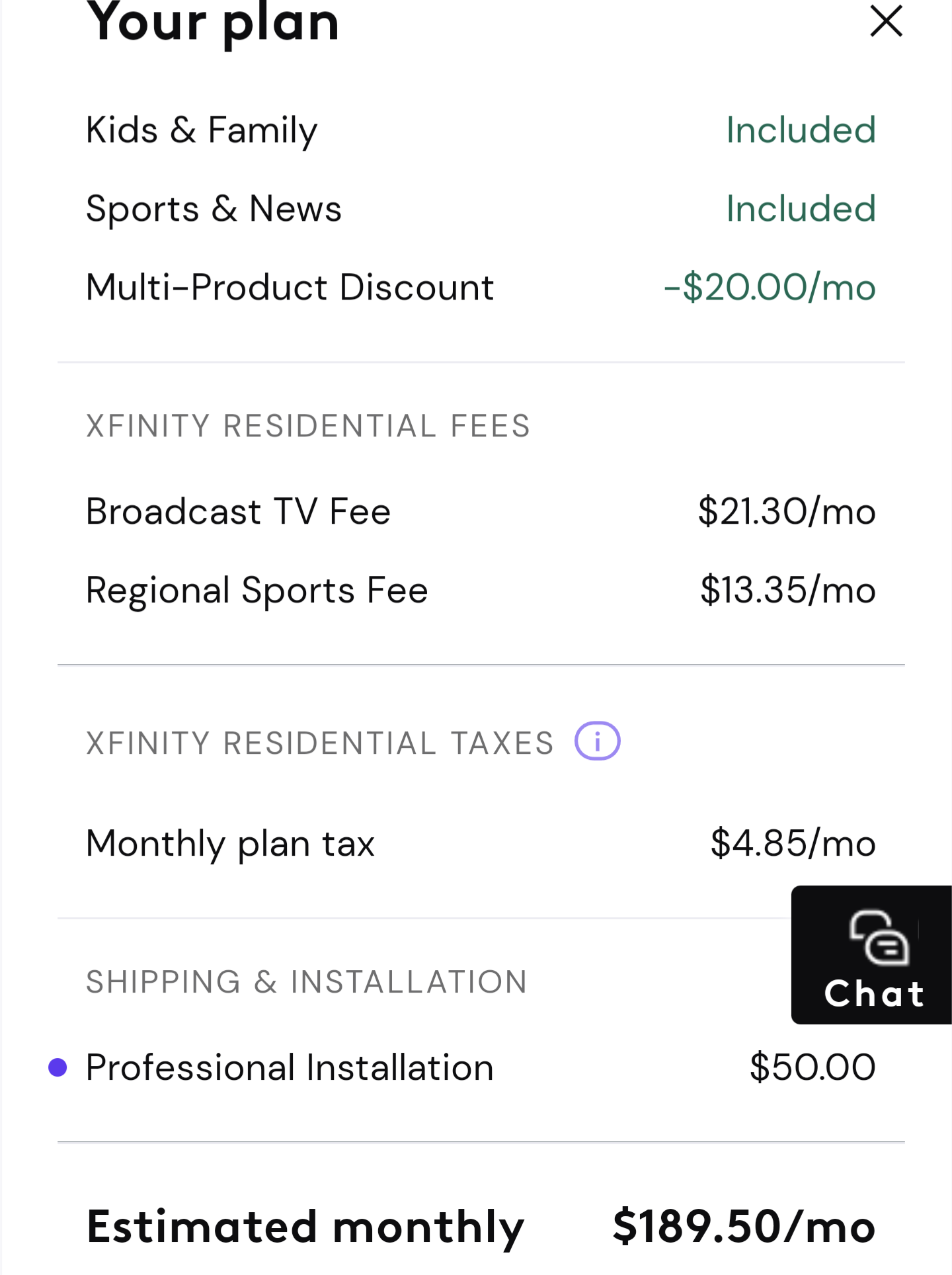Click the $189.50/mo total amount

(744, 1227)
